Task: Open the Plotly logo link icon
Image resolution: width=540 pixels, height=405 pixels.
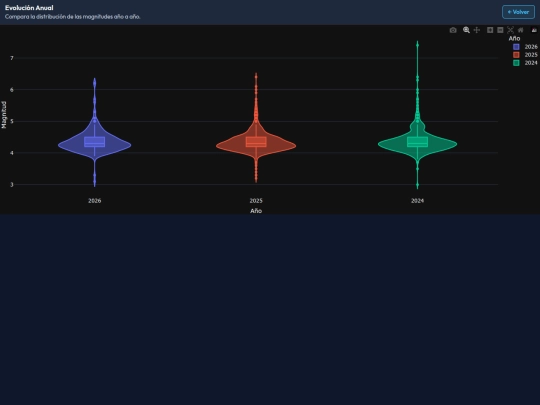Action: (534, 30)
